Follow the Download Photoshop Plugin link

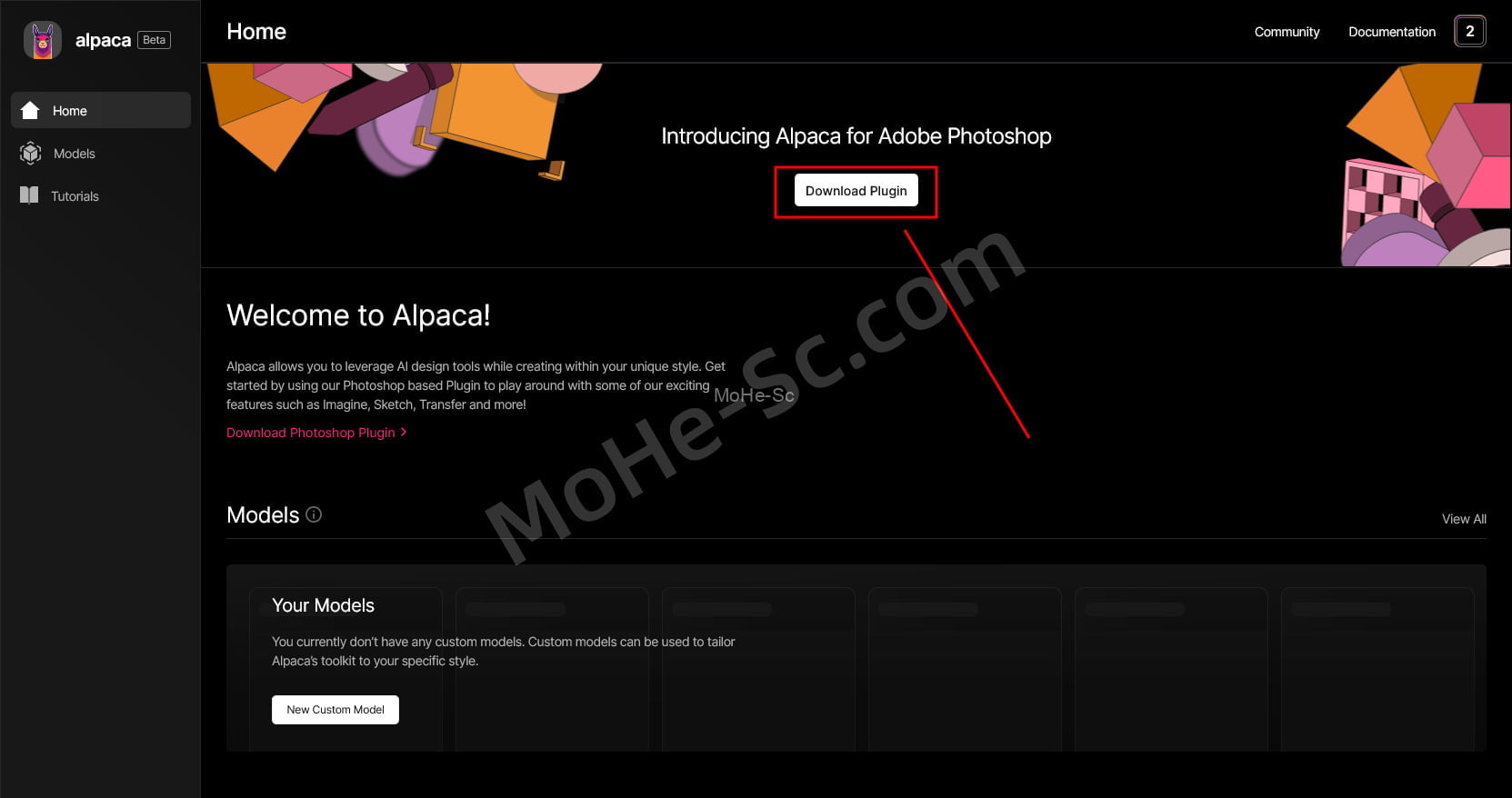[x=311, y=433]
